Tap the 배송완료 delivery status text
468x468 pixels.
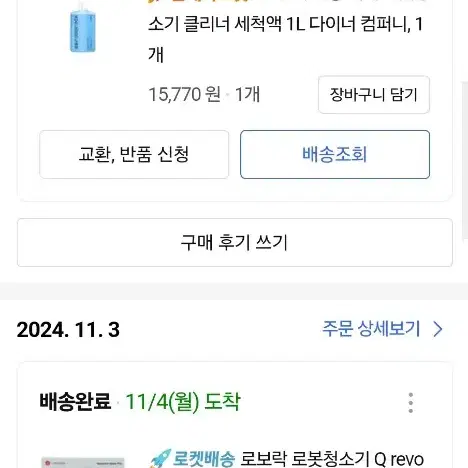pyautogui.click(x=75, y=401)
